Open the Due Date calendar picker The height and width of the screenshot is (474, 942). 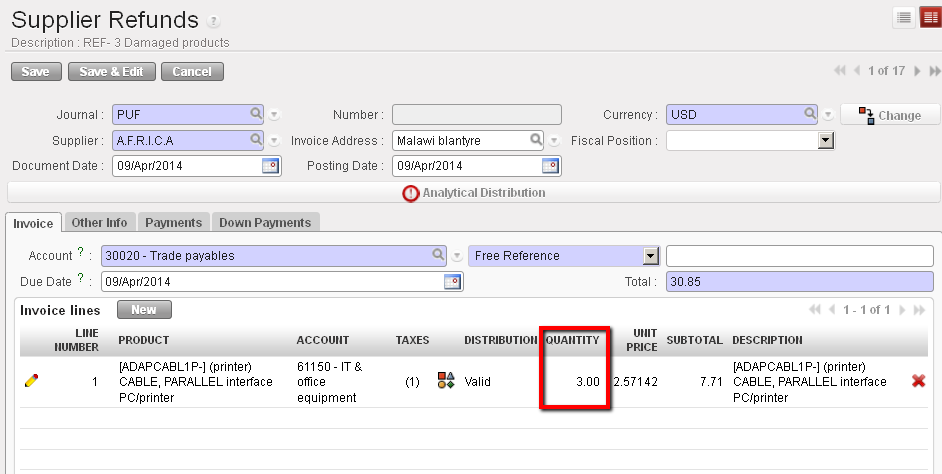tap(452, 282)
